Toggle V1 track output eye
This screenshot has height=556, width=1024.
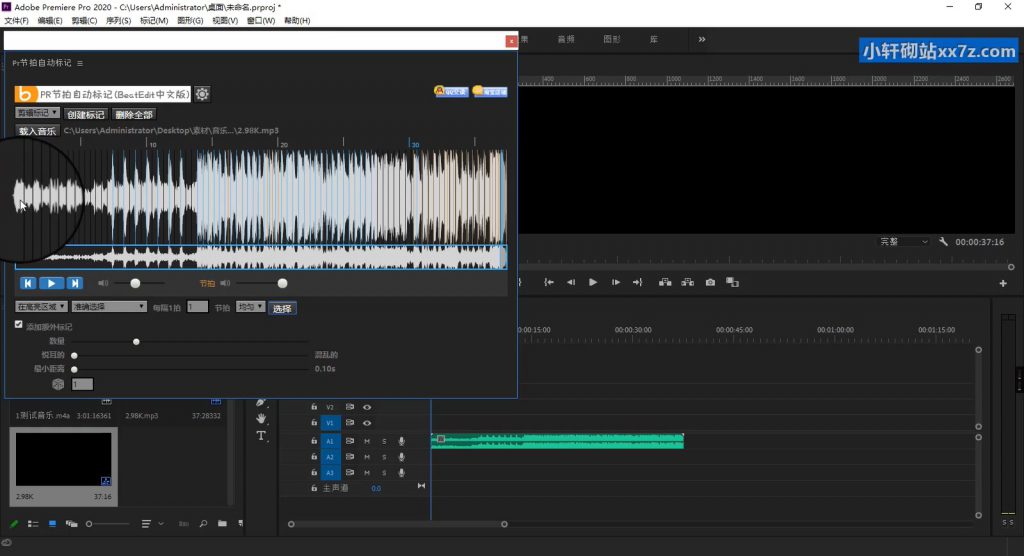367,423
